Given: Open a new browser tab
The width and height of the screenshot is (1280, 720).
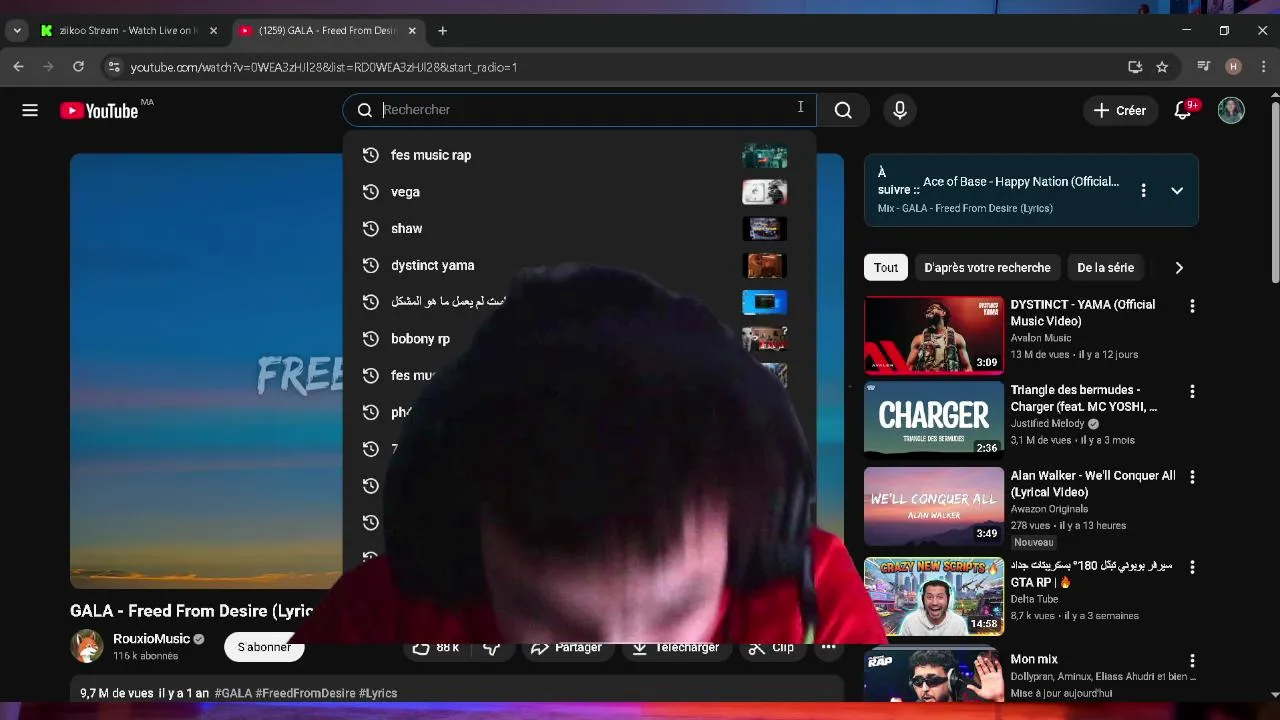Looking at the screenshot, I should tap(442, 31).
